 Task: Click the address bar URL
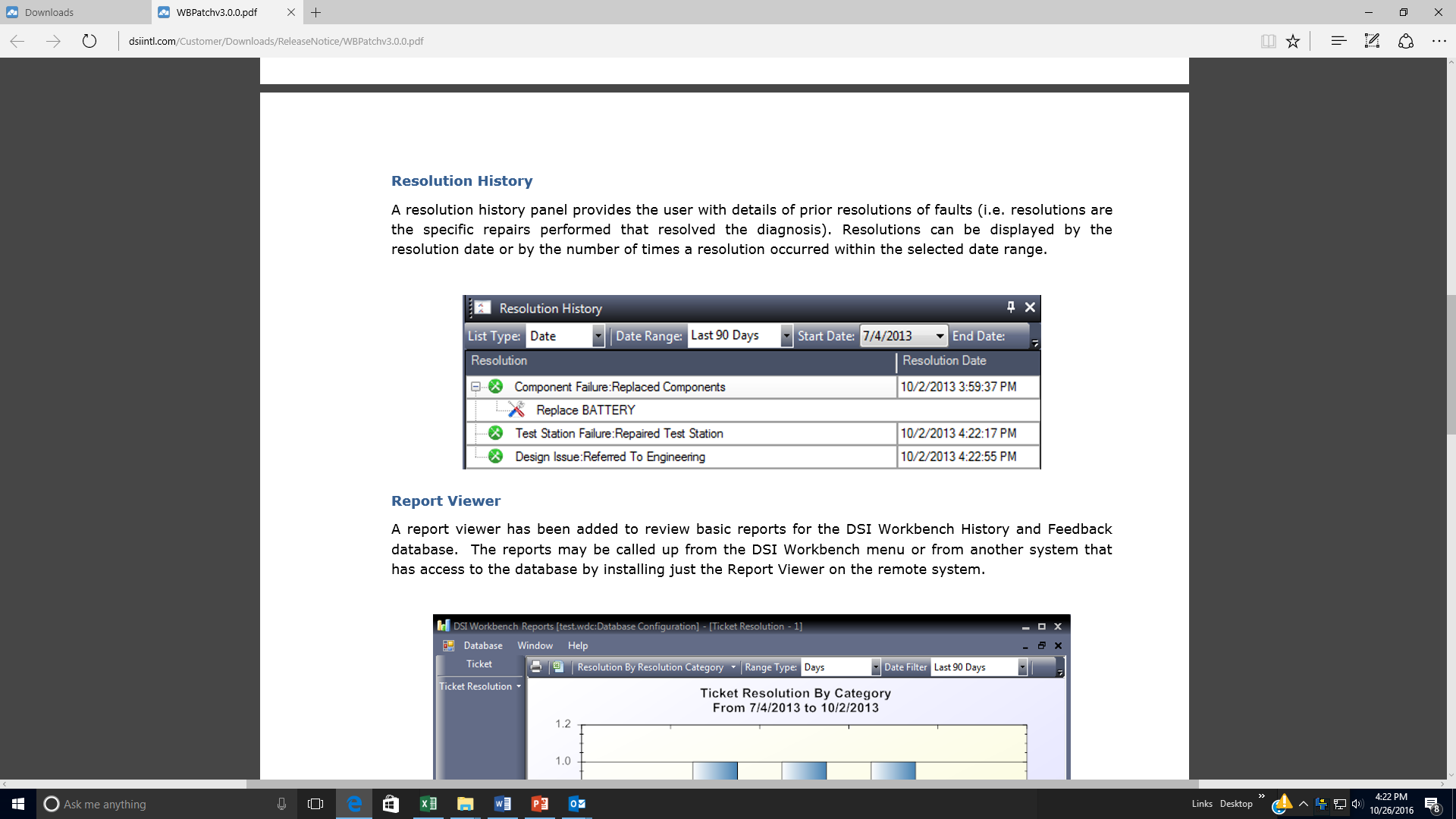tap(276, 41)
